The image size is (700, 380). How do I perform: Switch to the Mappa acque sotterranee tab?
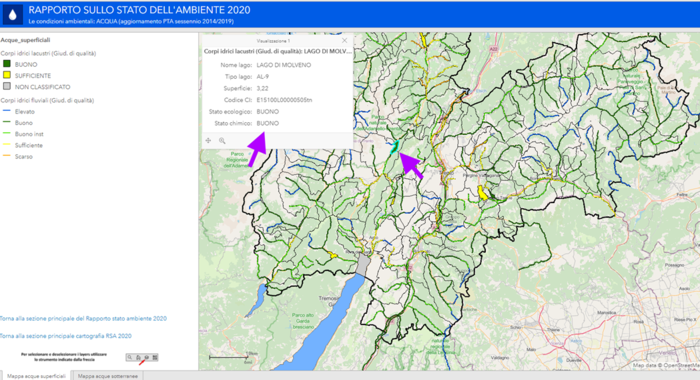[108, 376]
